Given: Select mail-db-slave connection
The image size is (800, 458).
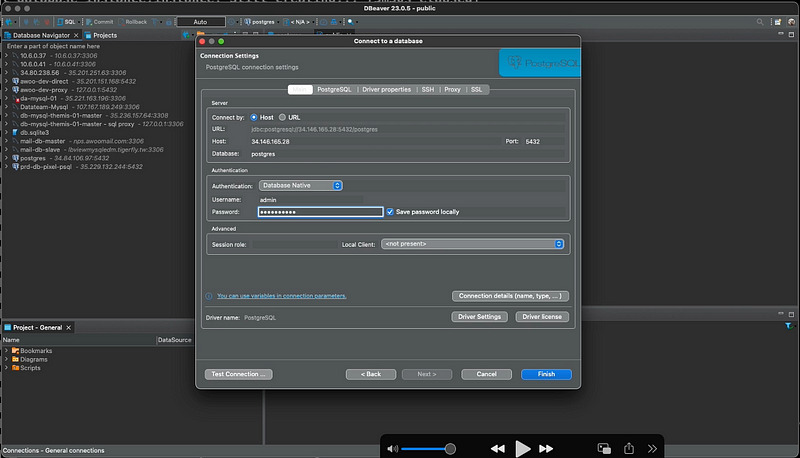Looking at the screenshot, I should point(40,150).
